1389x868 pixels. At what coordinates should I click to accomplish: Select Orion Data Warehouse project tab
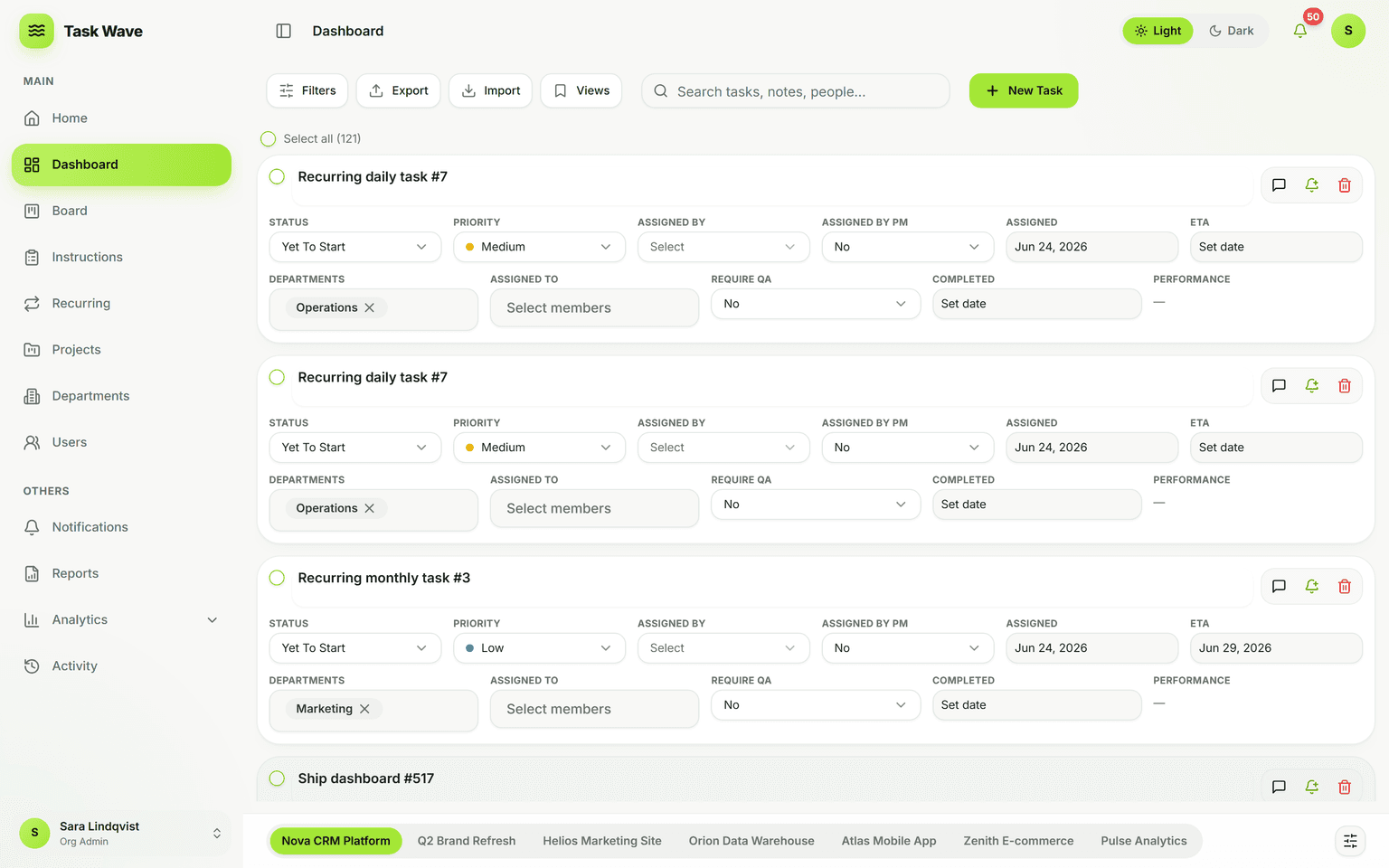pos(751,841)
